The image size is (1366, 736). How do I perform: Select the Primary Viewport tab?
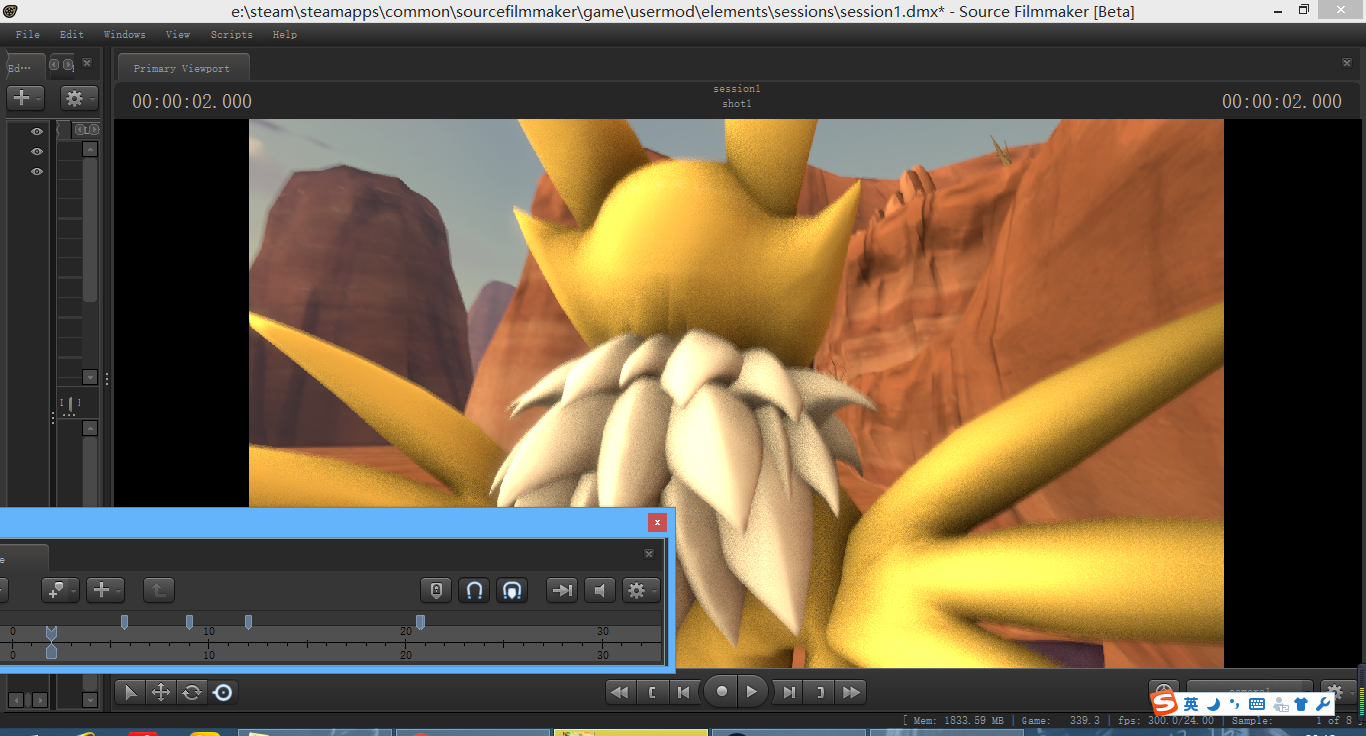182,68
